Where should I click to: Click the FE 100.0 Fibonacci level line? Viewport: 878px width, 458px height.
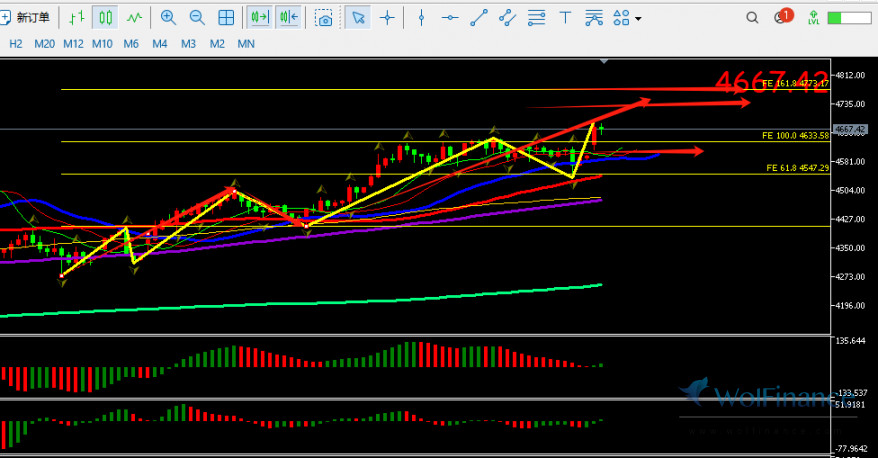[400, 142]
